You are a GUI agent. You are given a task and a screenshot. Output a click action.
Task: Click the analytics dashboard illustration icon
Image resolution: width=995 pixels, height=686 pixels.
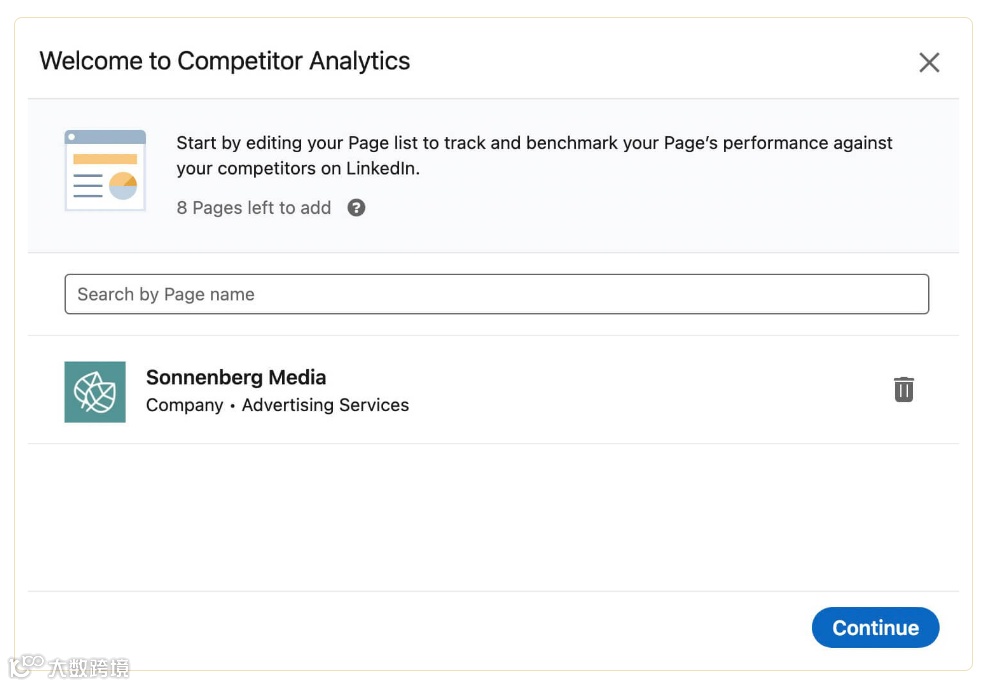coord(105,170)
